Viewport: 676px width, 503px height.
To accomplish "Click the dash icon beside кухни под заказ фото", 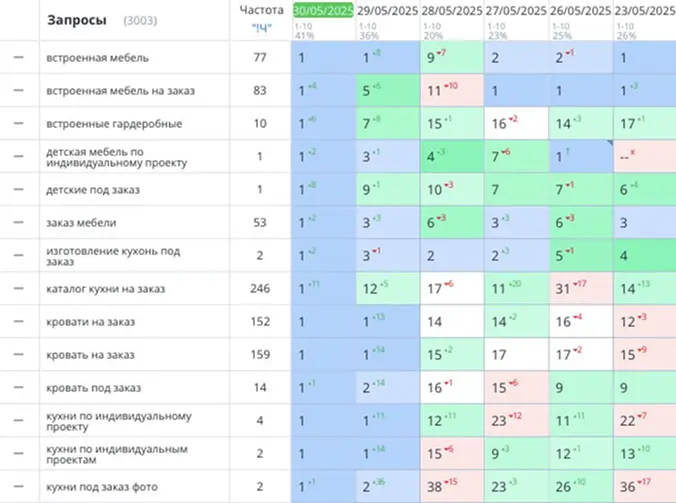I will pyautogui.click(x=19, y=487).
